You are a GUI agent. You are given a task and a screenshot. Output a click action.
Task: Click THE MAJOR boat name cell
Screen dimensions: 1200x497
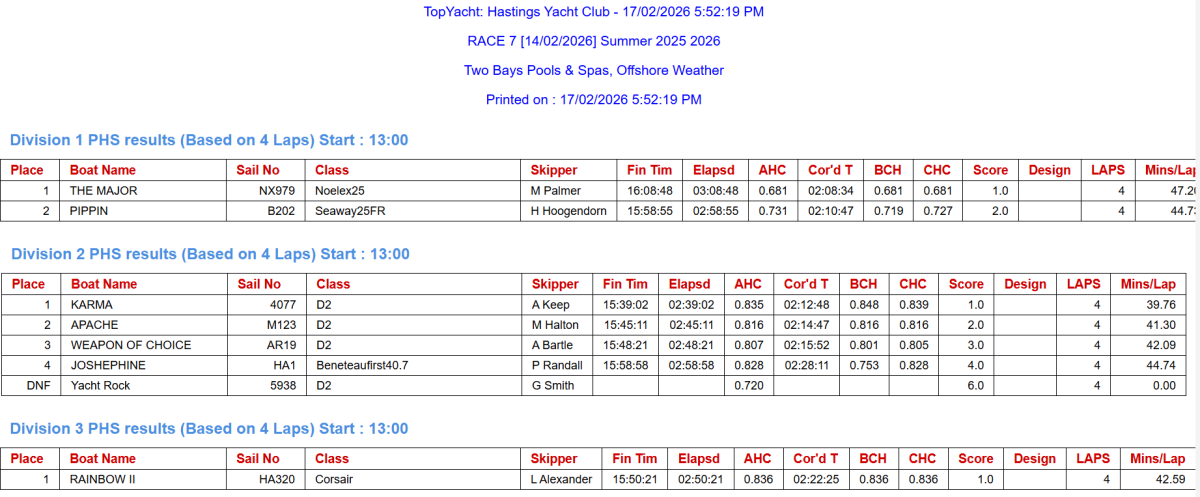point(103,191)
